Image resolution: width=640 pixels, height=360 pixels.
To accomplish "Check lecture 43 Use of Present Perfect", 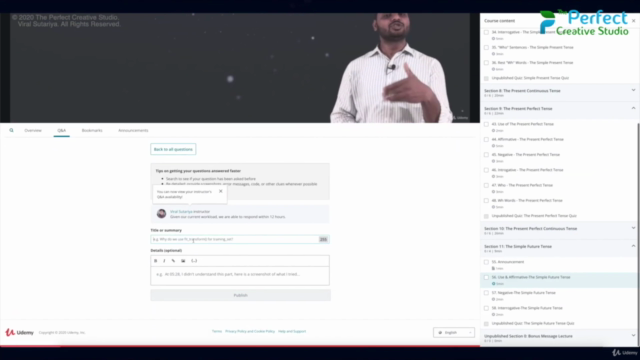I will [486, 124].
